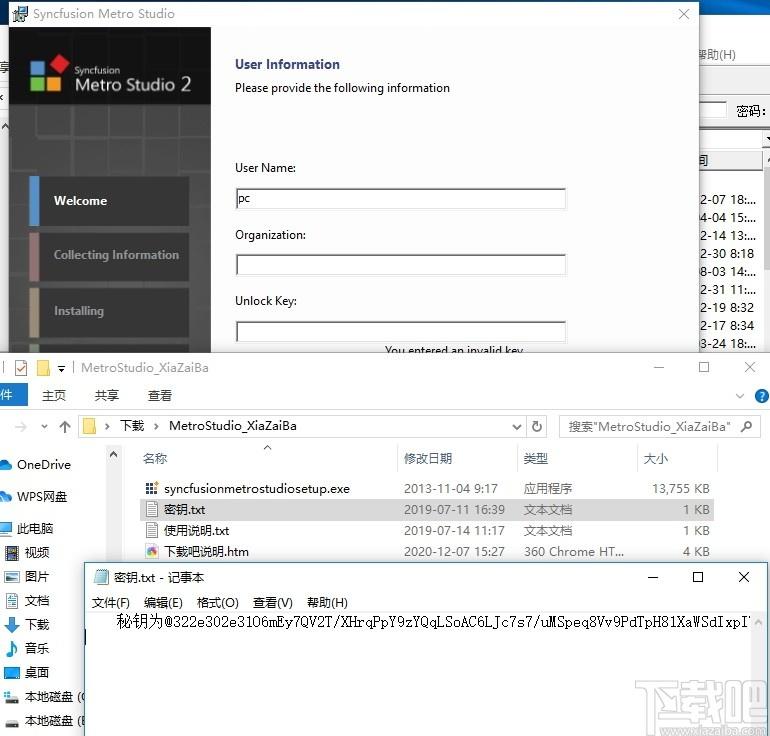The width and height of the screenshot is (770, 736).
Task: Sort files by 修改日期 column header
Action: click(428, 459)
